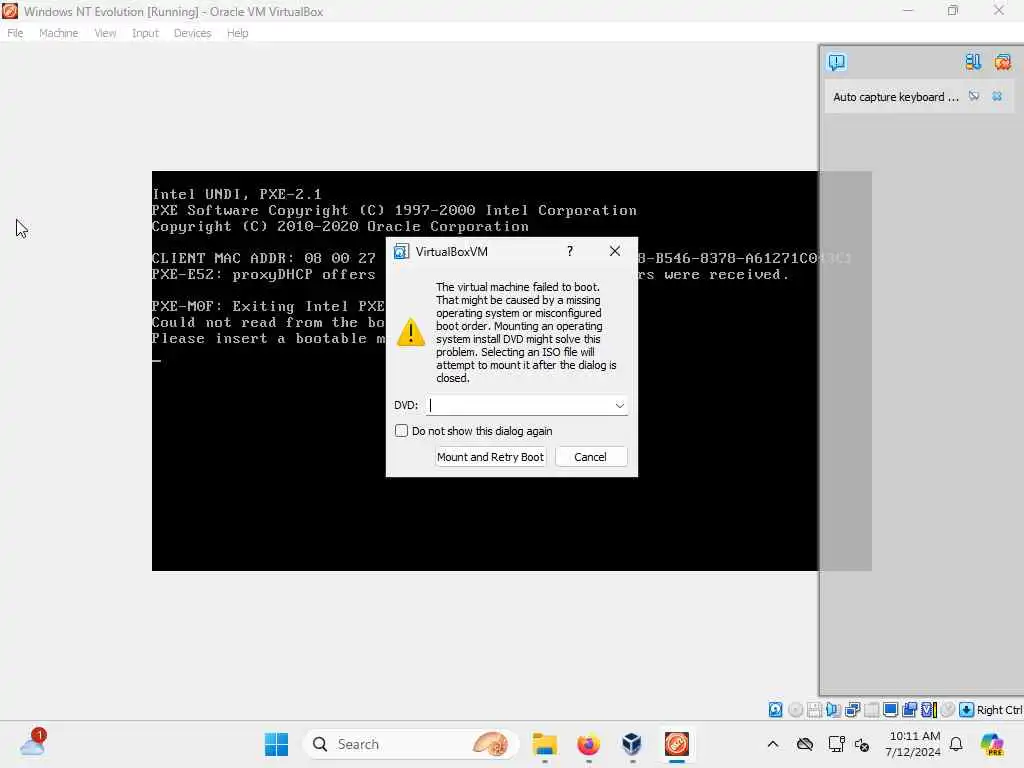Expand the DVD dropdown arrow

(620, 406)
